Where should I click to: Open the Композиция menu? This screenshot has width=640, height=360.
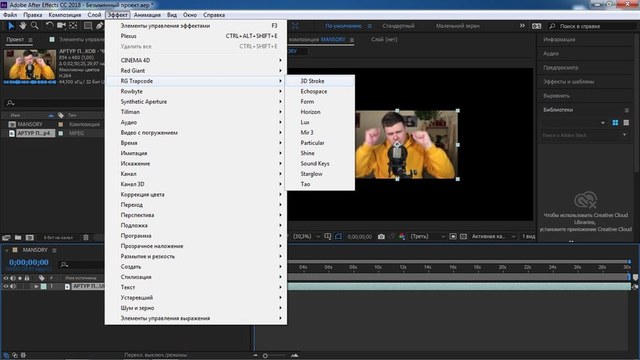[x=64, y=15]
